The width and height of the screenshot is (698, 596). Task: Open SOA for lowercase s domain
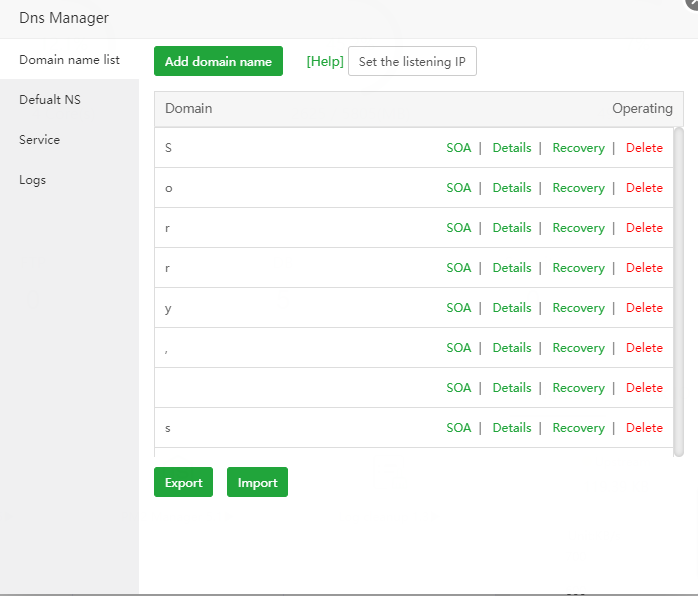458,428
